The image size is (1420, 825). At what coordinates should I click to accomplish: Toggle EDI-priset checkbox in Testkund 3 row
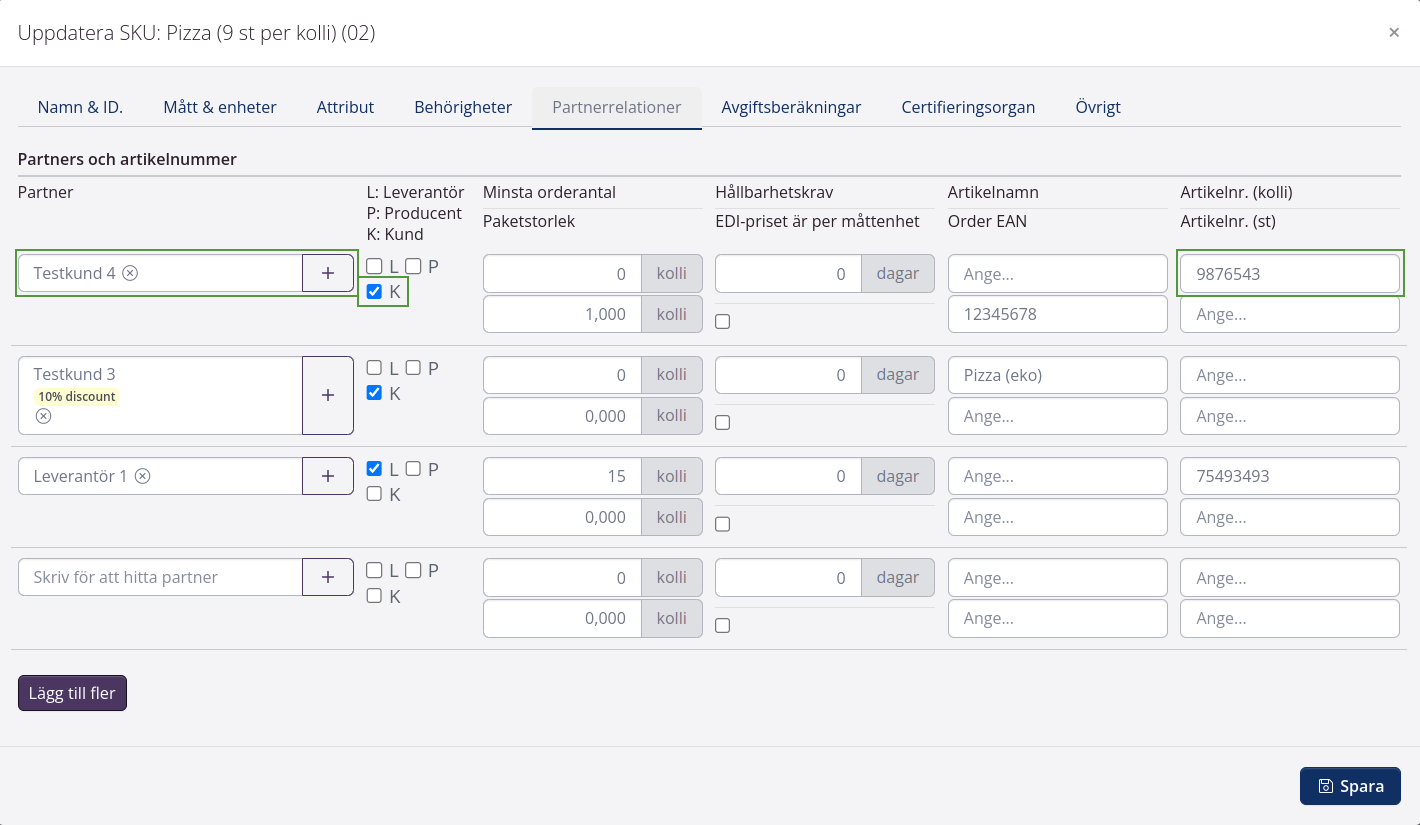[723, 422]
